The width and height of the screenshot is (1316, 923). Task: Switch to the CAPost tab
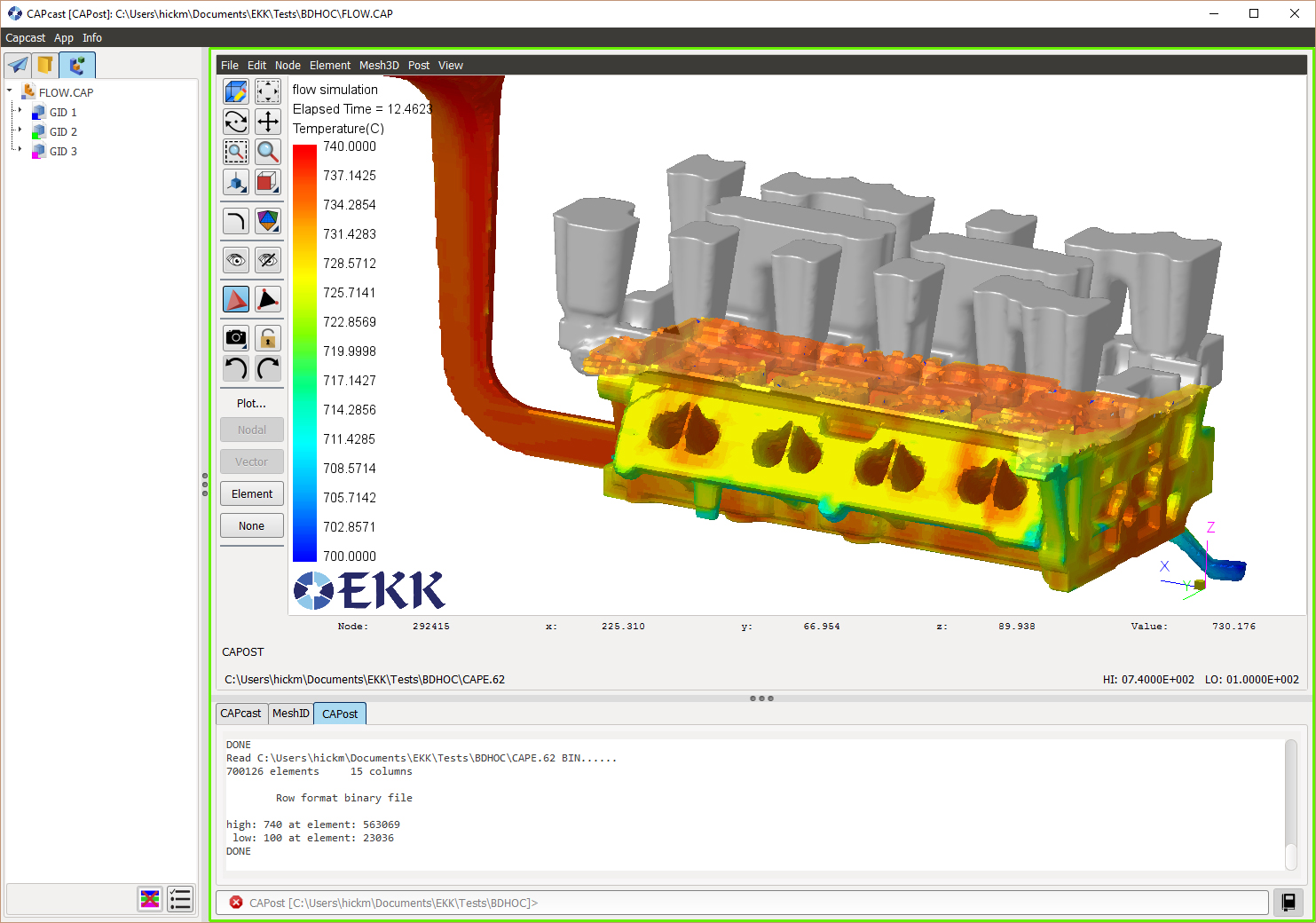tap(340, 714)
